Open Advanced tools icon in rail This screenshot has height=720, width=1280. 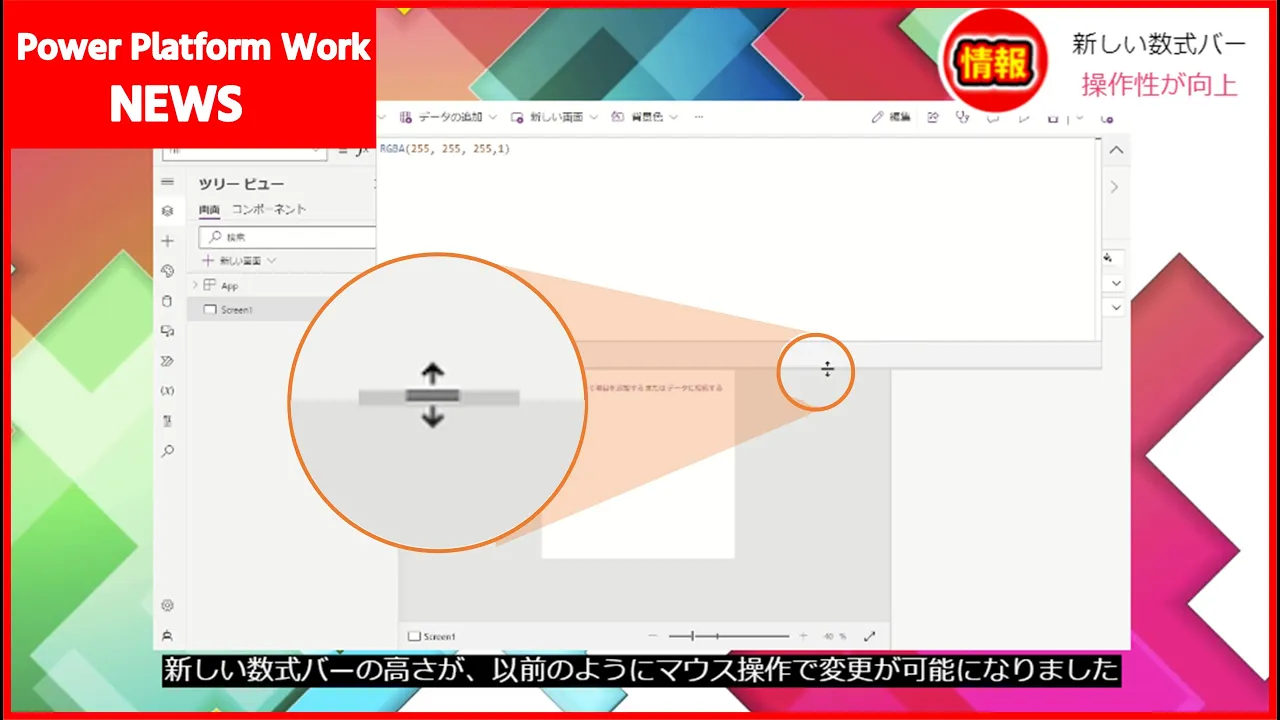[167, 421]
